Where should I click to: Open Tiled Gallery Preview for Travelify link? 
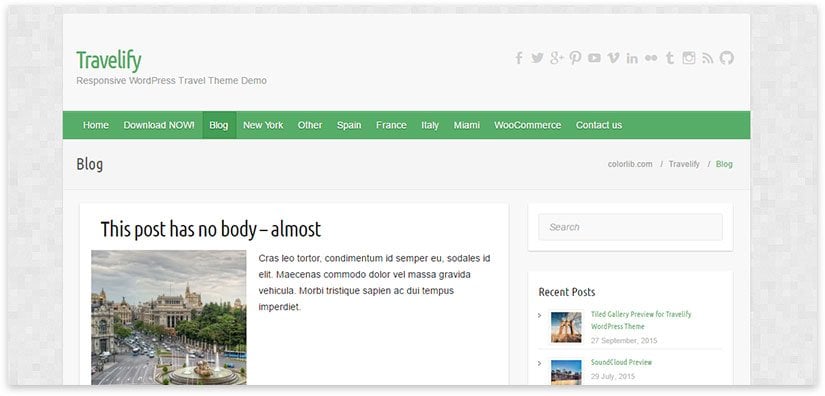pos(641,320)
